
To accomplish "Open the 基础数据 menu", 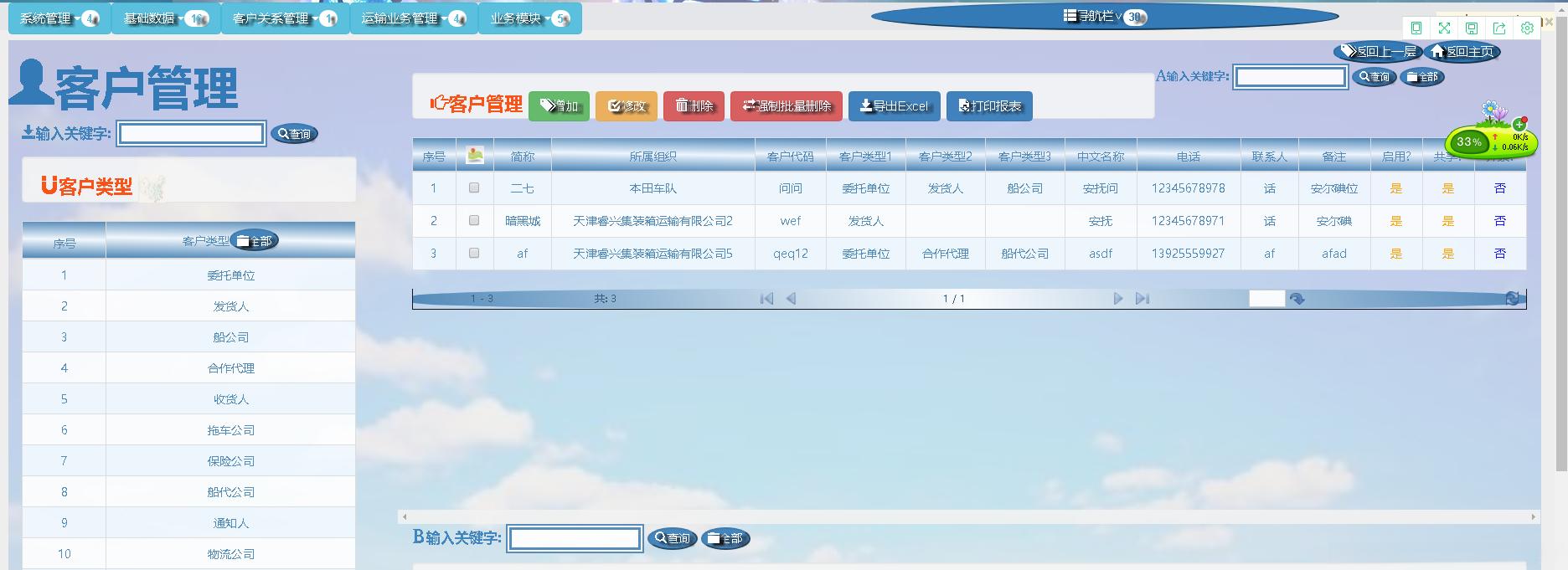I will 166,18.
